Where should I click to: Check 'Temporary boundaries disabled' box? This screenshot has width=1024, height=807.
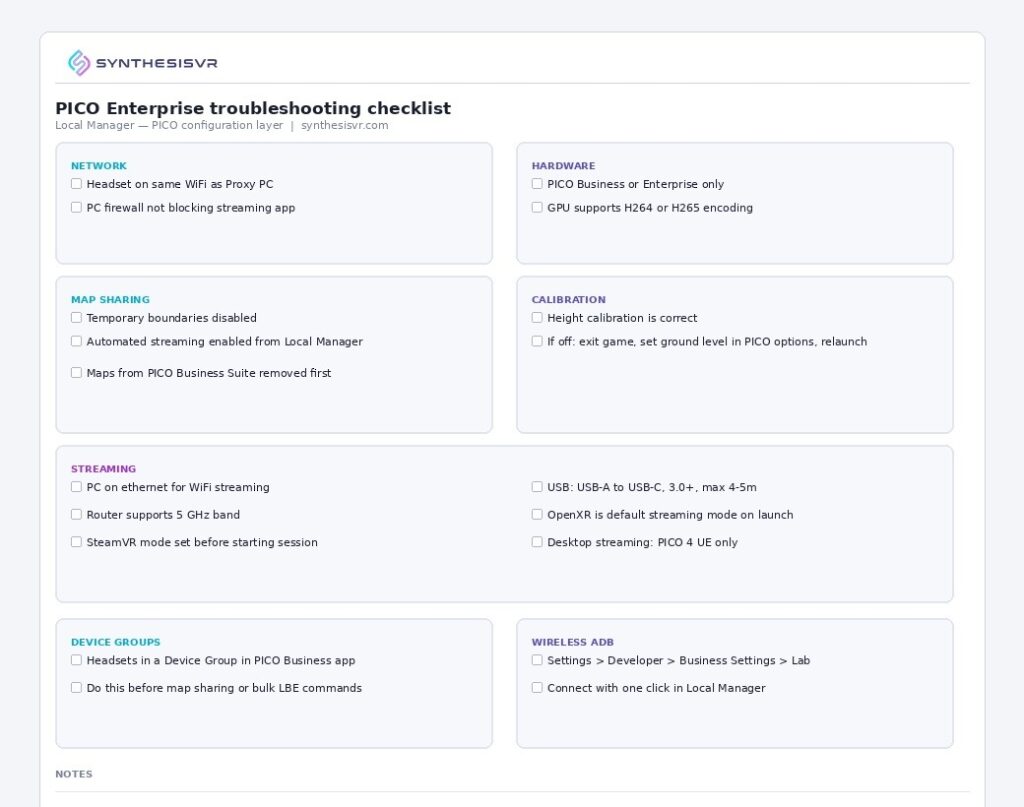click(76, 318)
